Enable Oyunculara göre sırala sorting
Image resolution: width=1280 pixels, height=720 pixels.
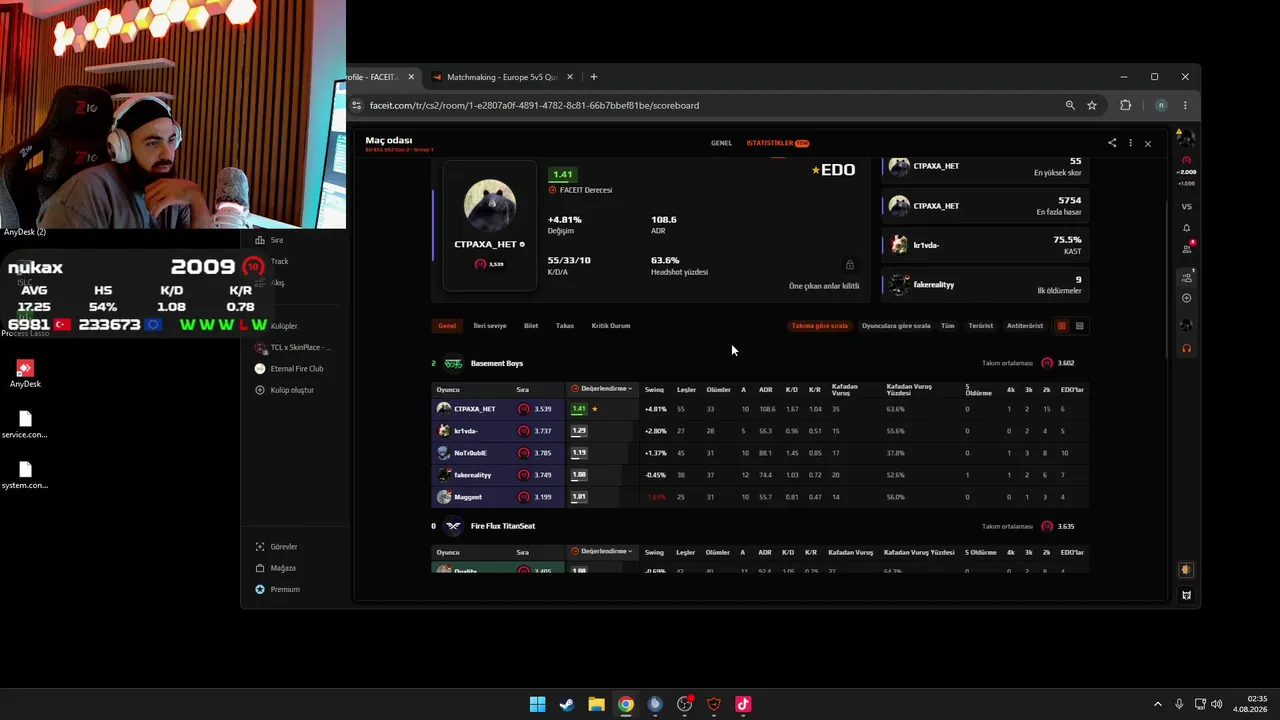tap(896, 325)
